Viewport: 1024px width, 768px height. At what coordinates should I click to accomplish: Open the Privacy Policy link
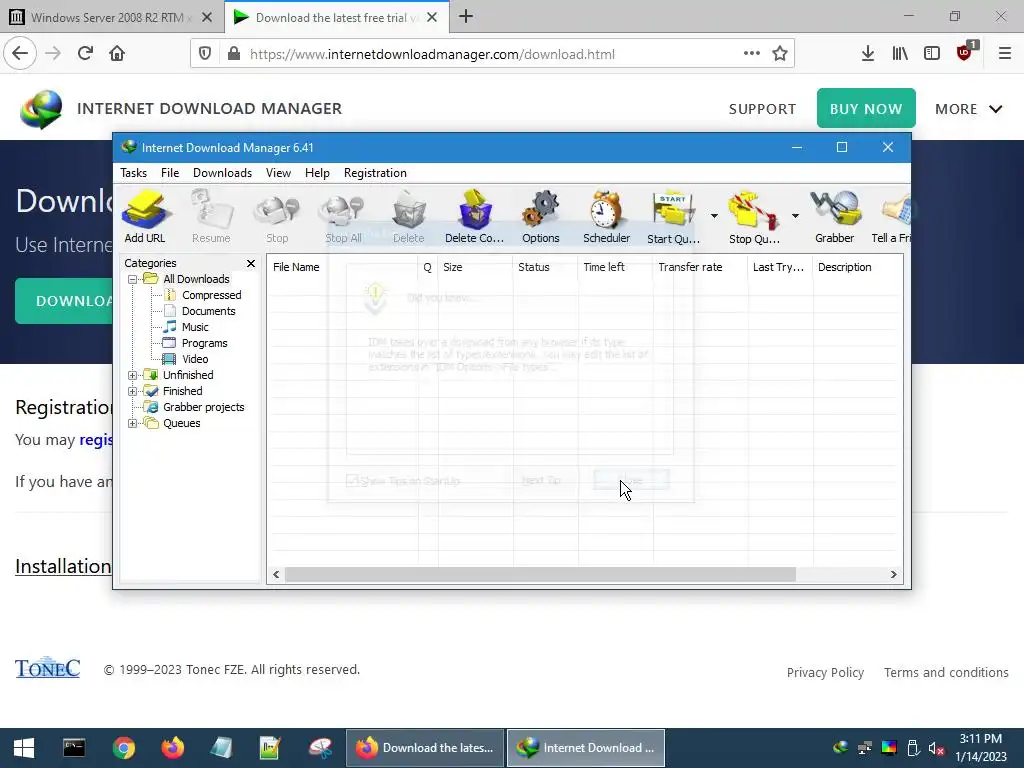point(825,673)
